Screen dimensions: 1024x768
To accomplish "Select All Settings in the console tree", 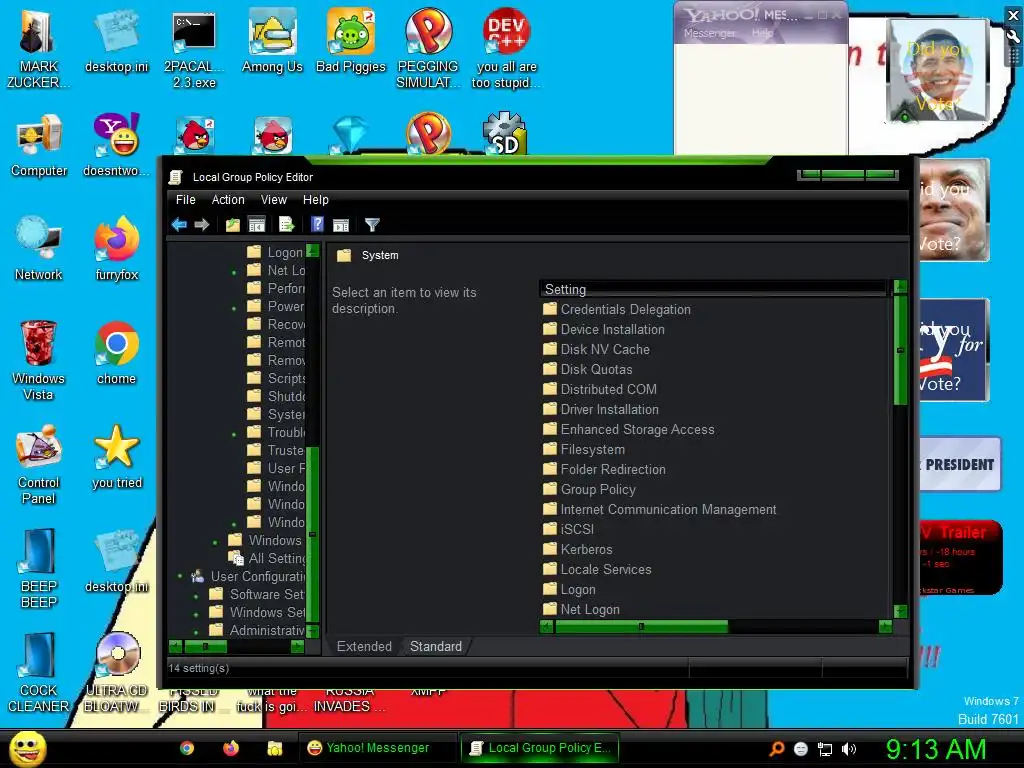I will [277, 558].
